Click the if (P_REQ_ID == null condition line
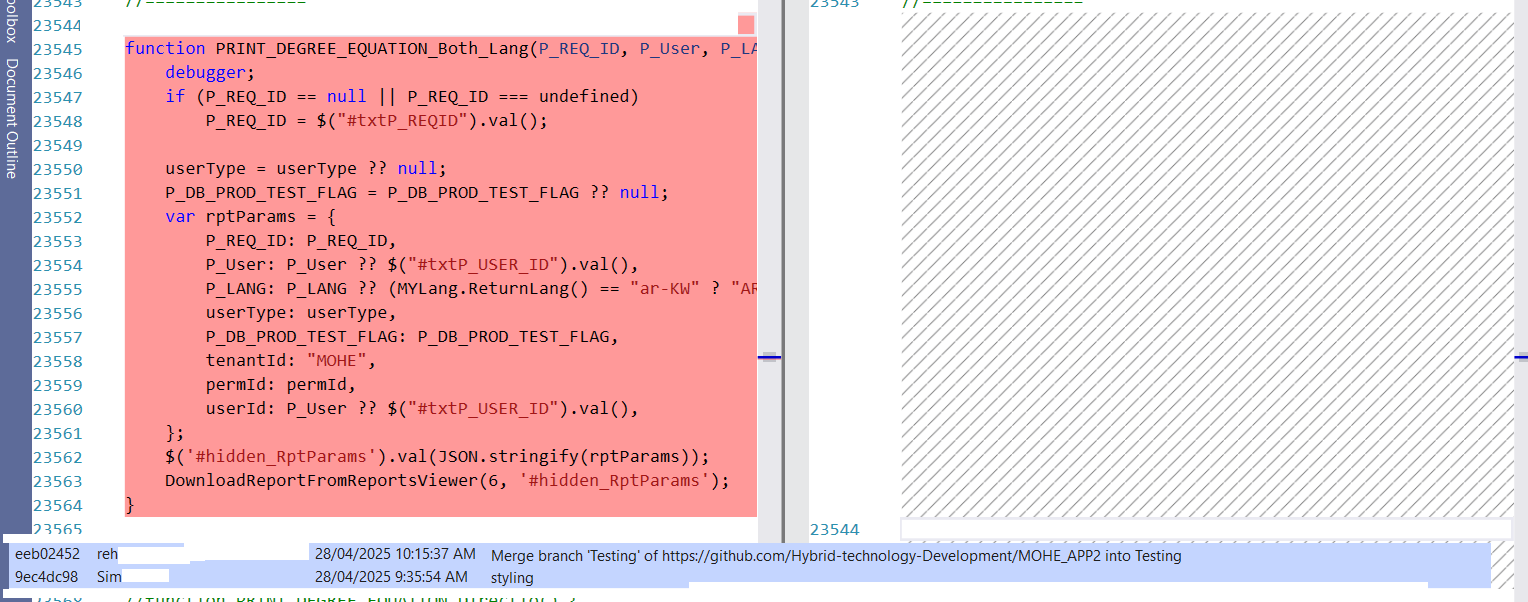 pos(401,97)
